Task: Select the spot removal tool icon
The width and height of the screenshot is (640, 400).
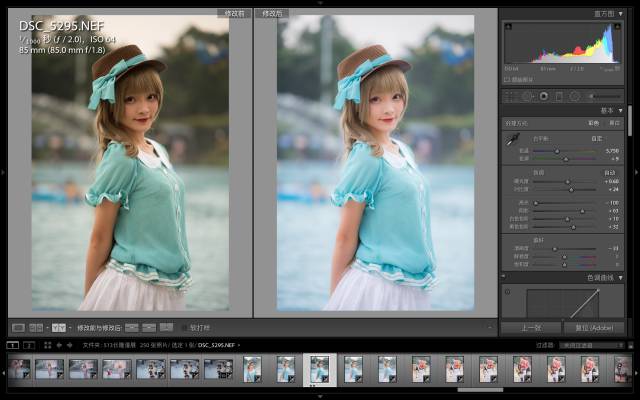Action: 527,97
